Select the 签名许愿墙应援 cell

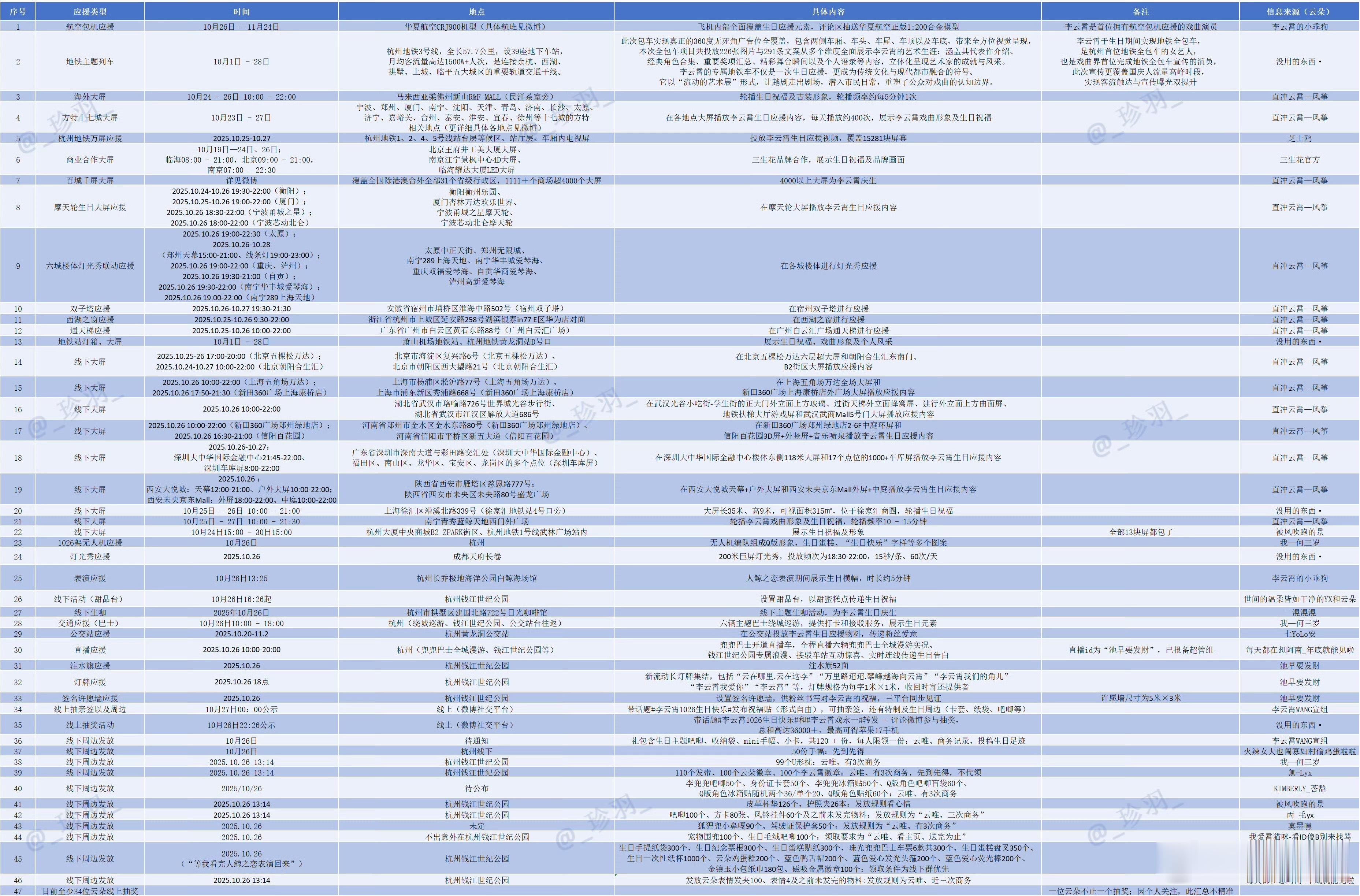click(x=90, y=698)
